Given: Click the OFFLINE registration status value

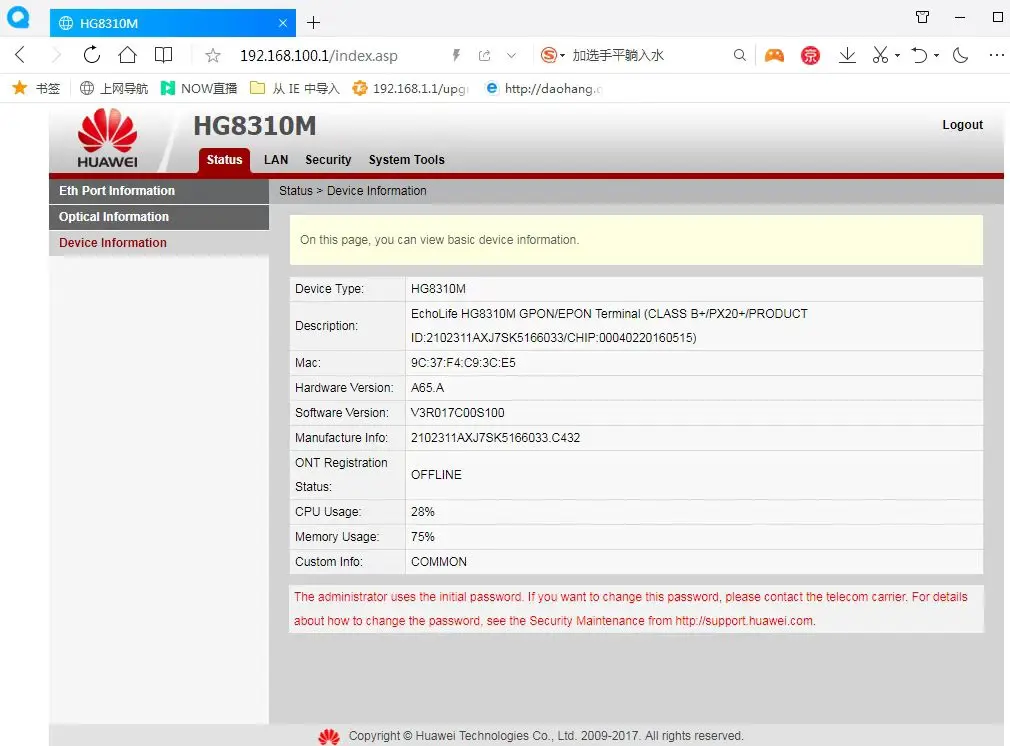Looking at the screenshot, I should tap(436, 475).
